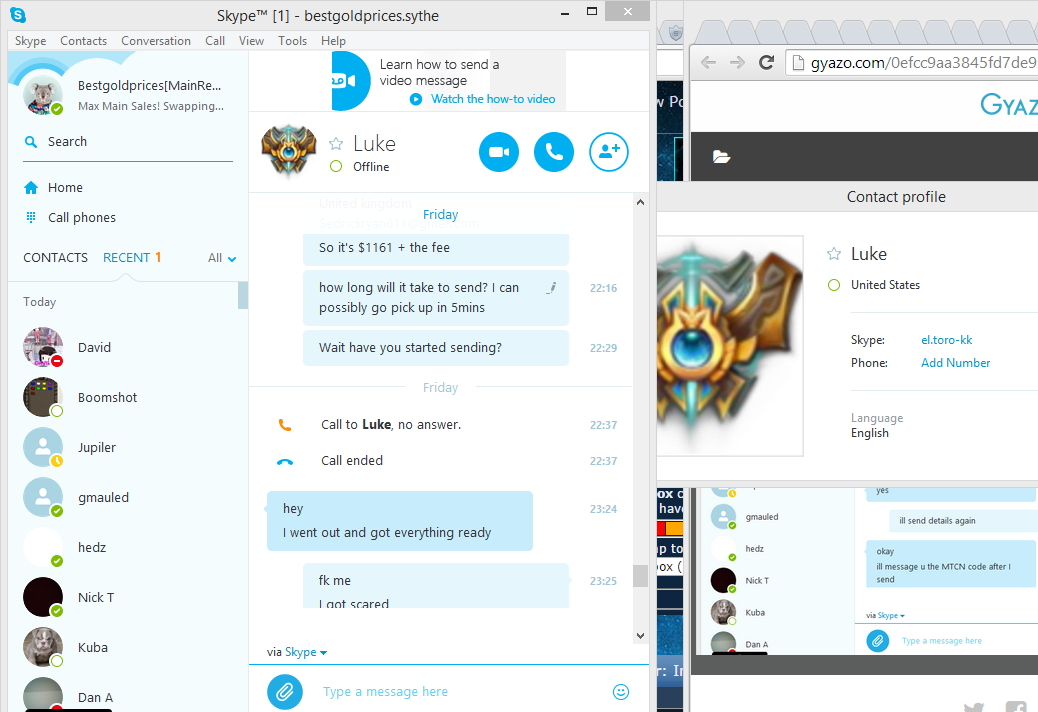Start a voice call with Luke

pyautogui.click(x=553, y=152)
